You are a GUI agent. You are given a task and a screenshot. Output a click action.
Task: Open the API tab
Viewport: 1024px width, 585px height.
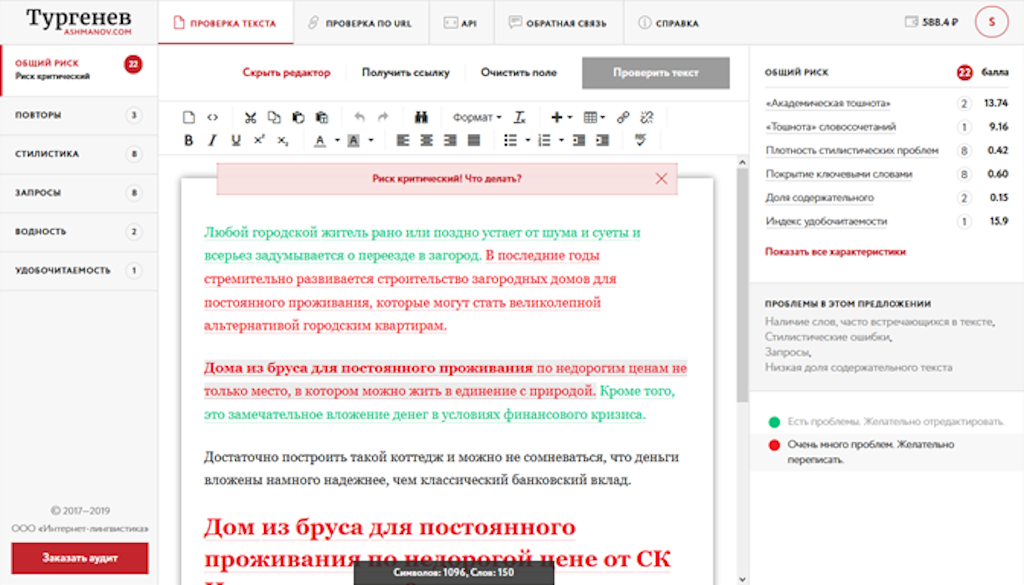(x=461, y=23)
